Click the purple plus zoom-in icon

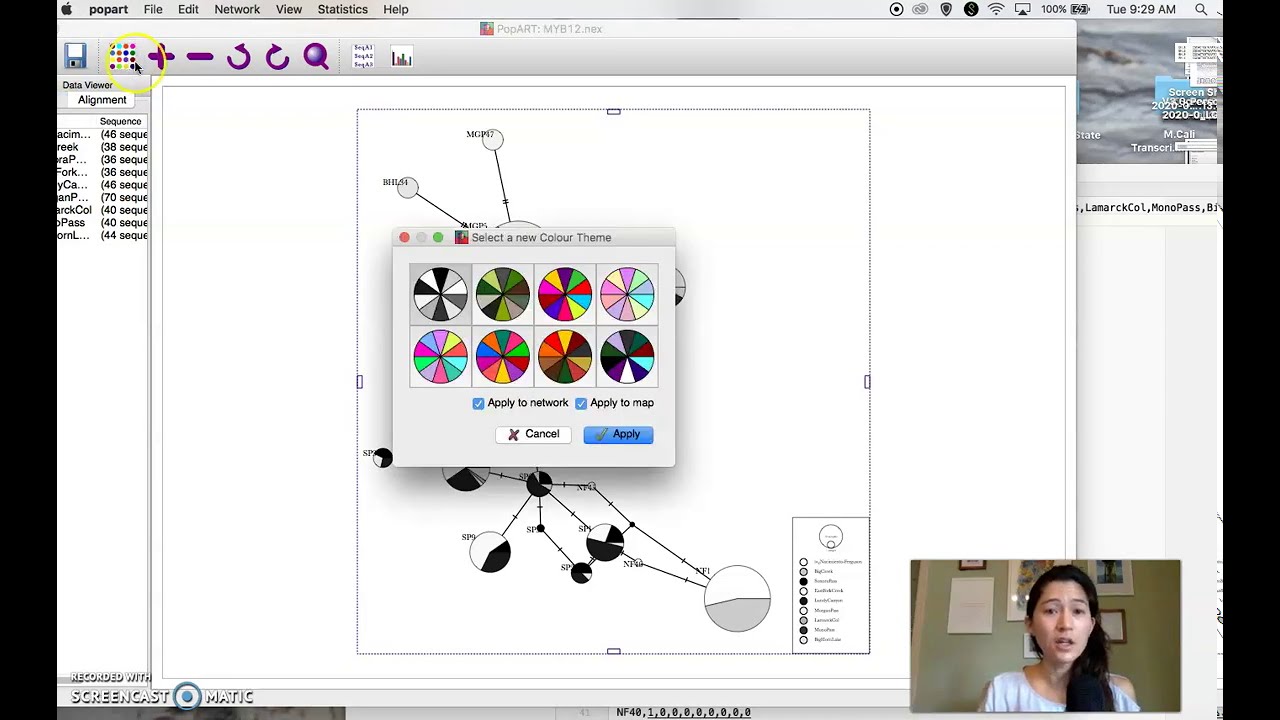pyautogui.click(x=161, y=57)
